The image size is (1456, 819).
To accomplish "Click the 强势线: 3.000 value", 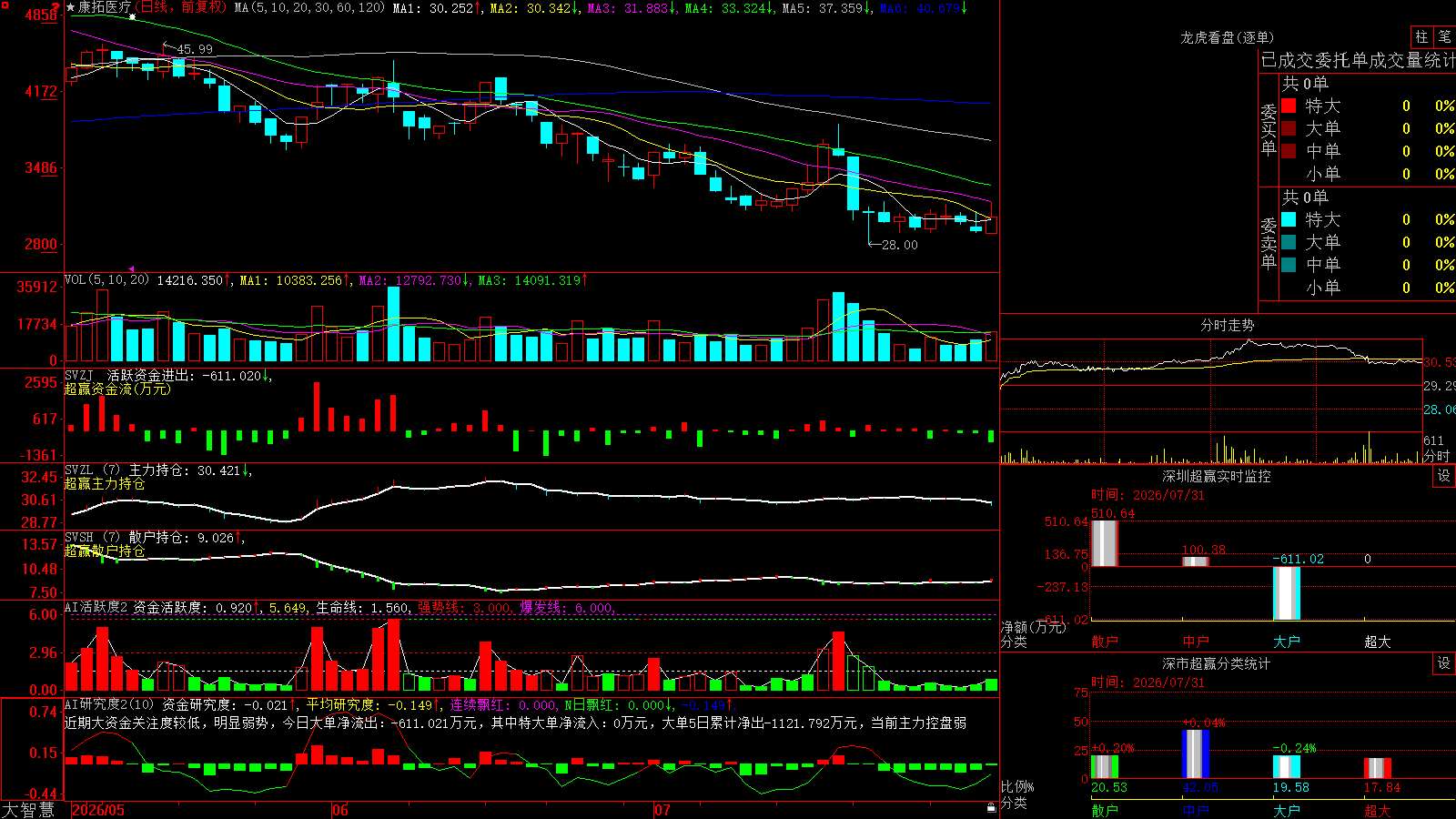I will [x=464, y=608].
